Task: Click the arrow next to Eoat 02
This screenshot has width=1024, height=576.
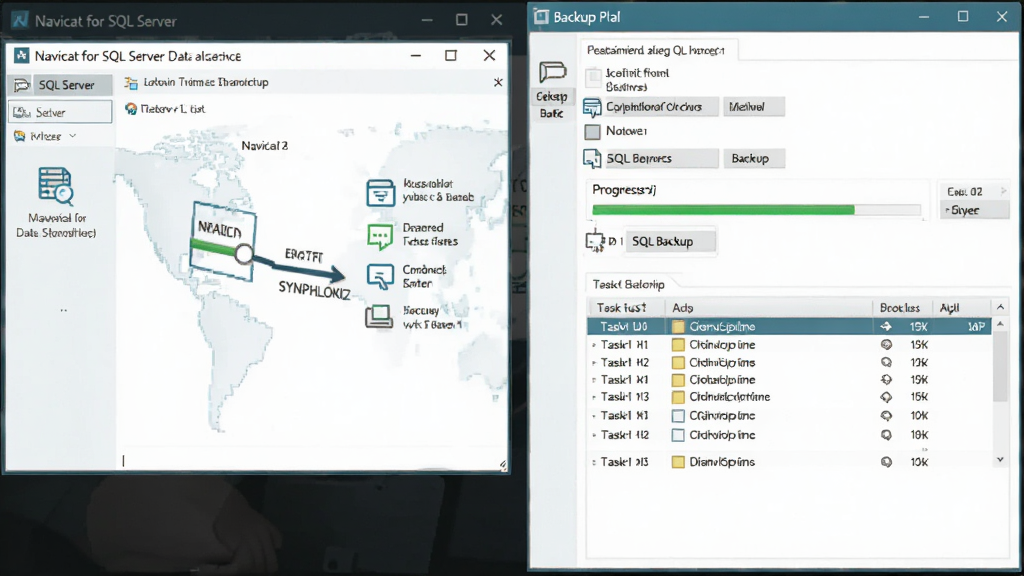Action: coord(1002,191)
